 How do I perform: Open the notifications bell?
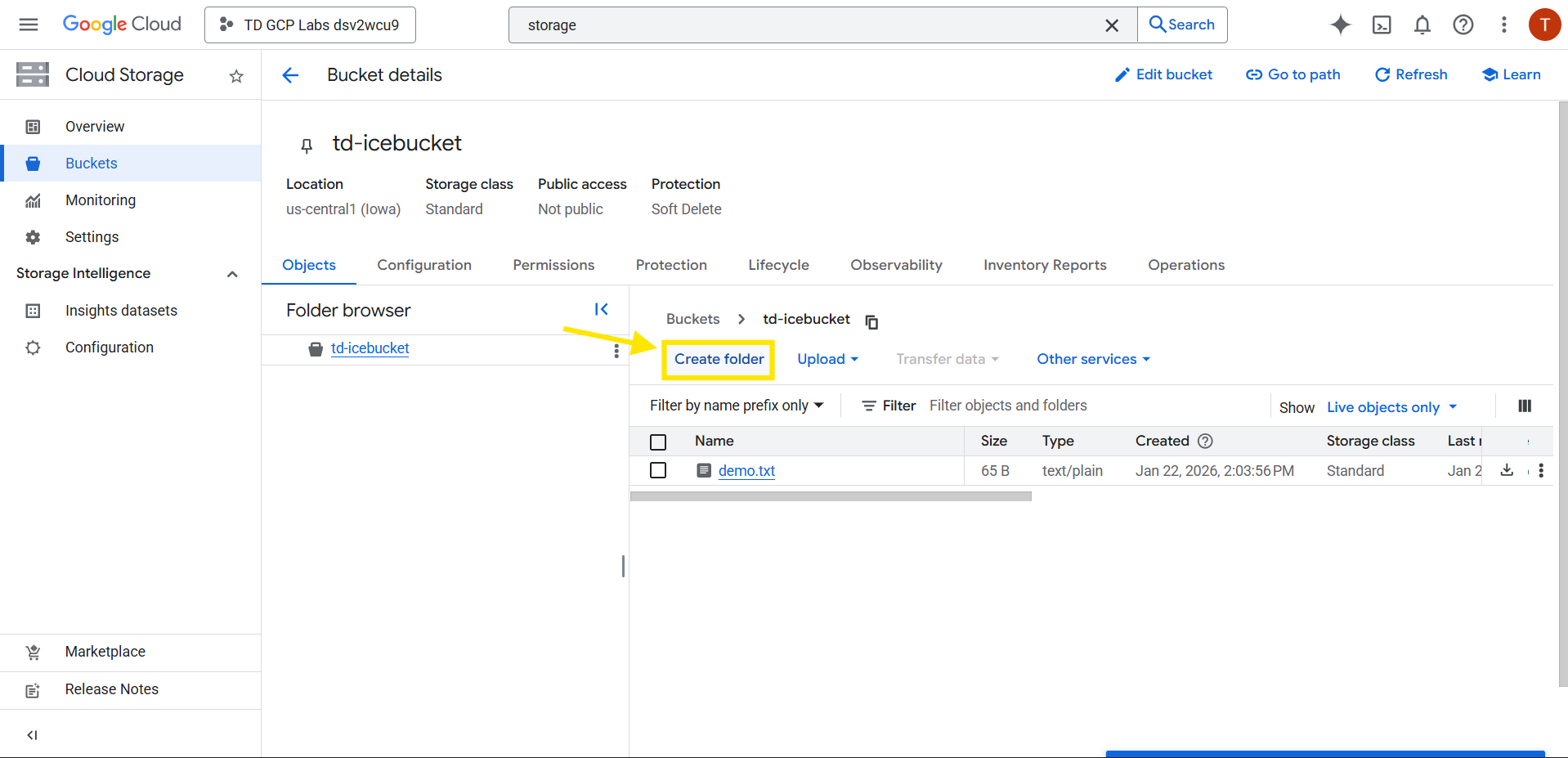point(1422,25)
